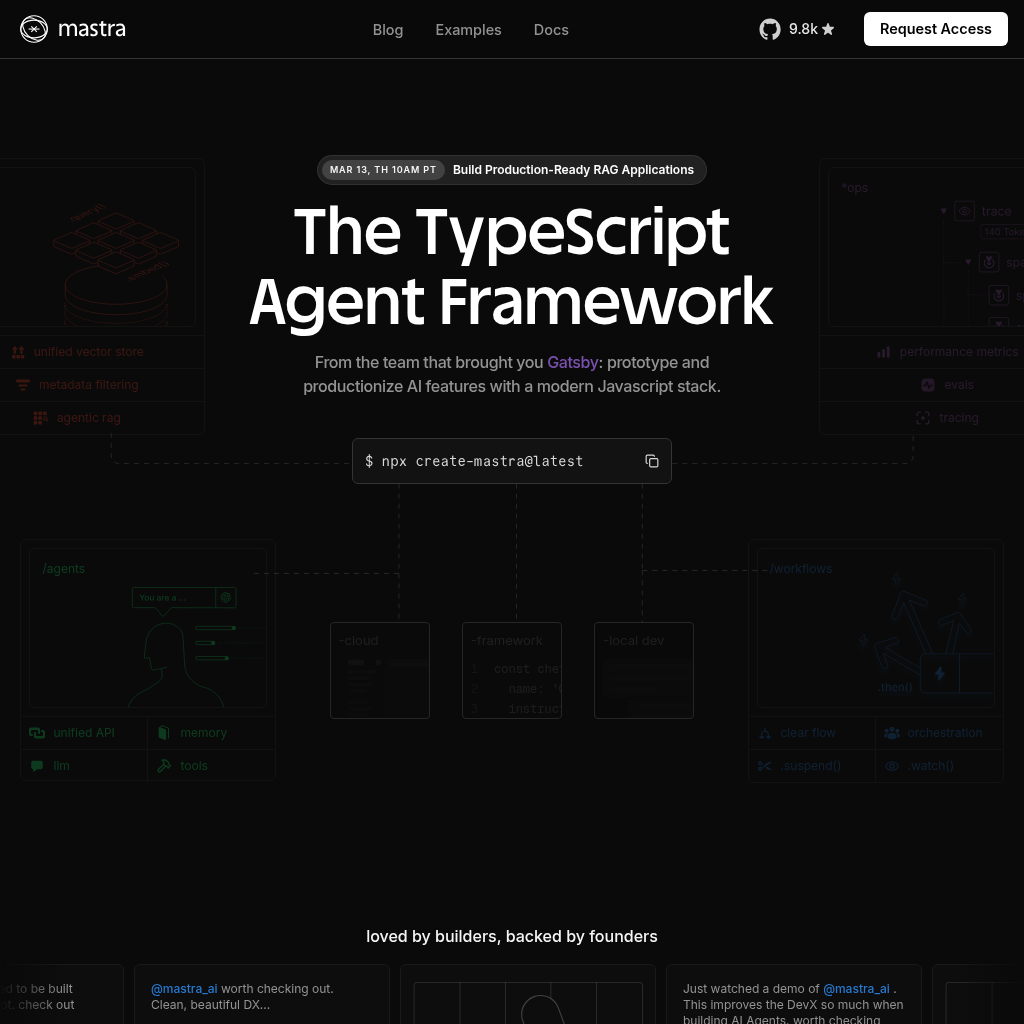
Task: Click the evals icon
Action: pyautogui.click(x=928, y=385)
